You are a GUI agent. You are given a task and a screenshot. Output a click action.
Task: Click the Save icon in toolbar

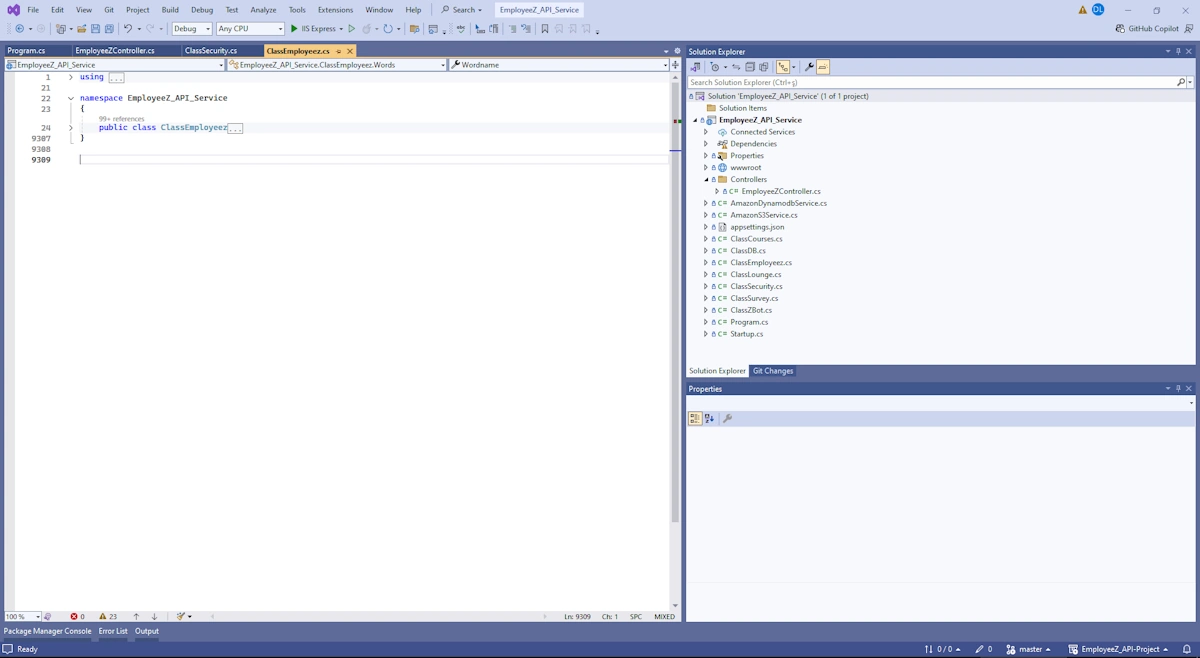(x=95, y=29)
